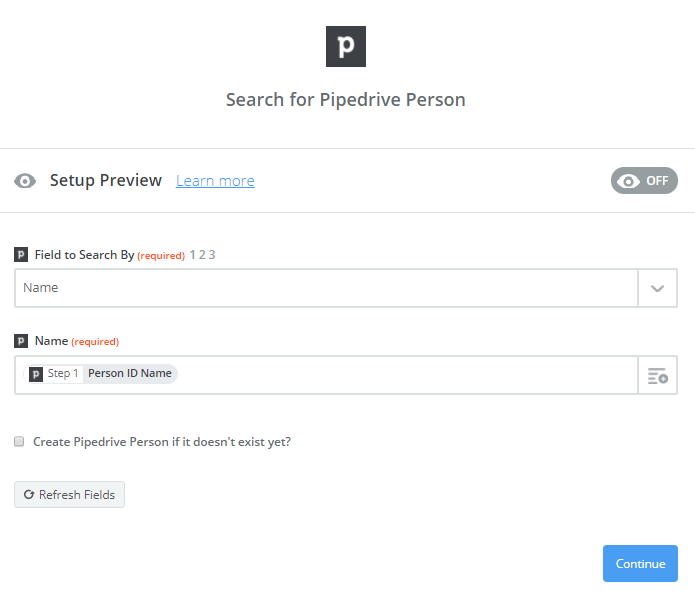
Task: Check Create Pipedrive Person if it doesn't exist
Action: tap(19, 441)
